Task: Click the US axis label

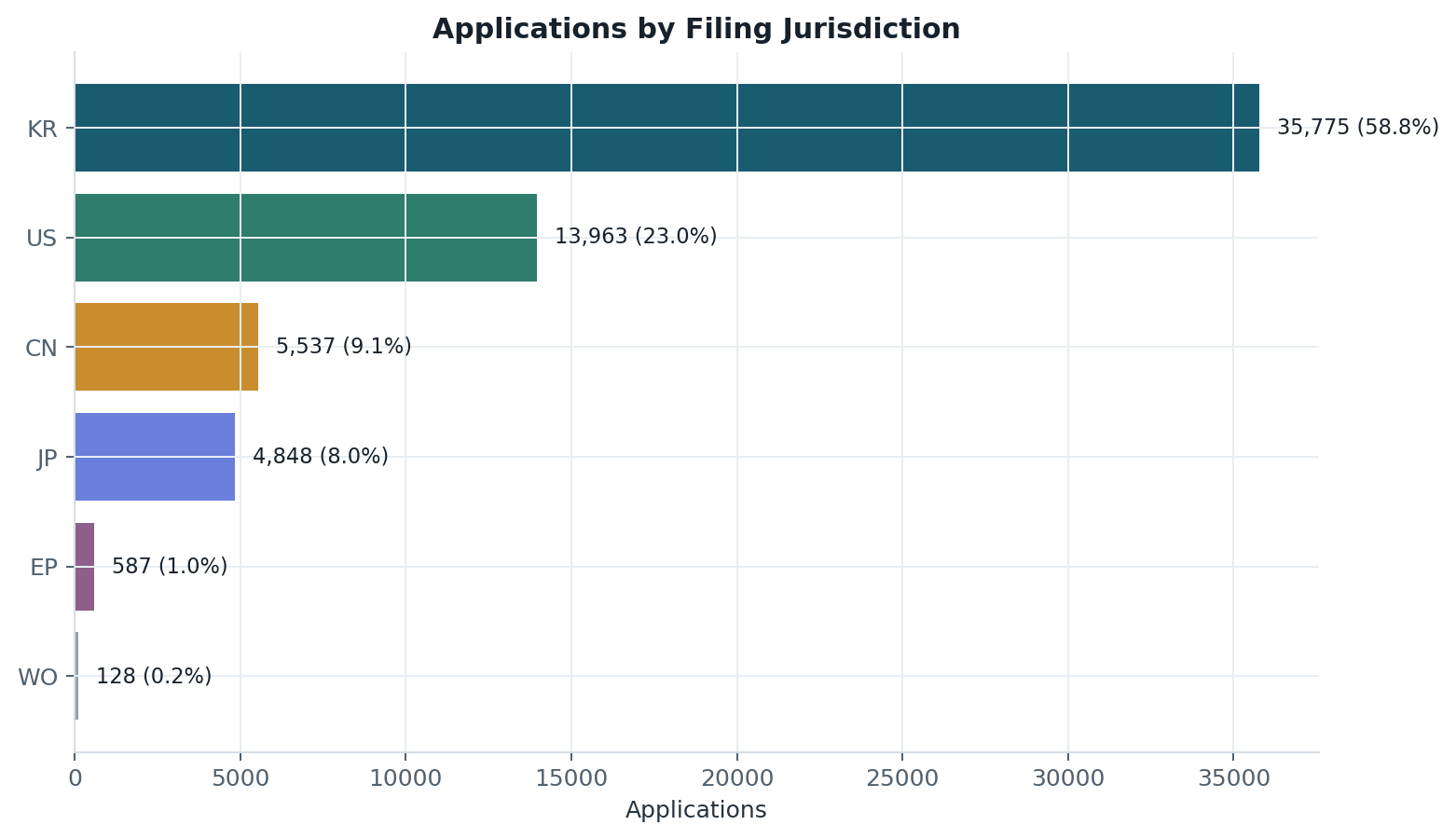Action: [42, 239]
